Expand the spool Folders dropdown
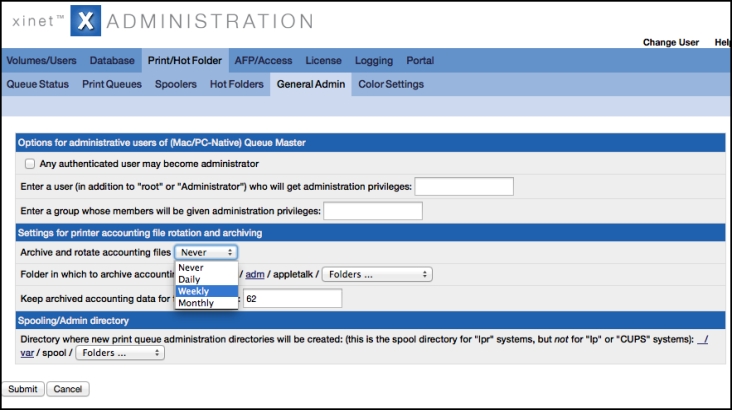Image resolution: width=732 pixels, height=410 pixels. 120,353
